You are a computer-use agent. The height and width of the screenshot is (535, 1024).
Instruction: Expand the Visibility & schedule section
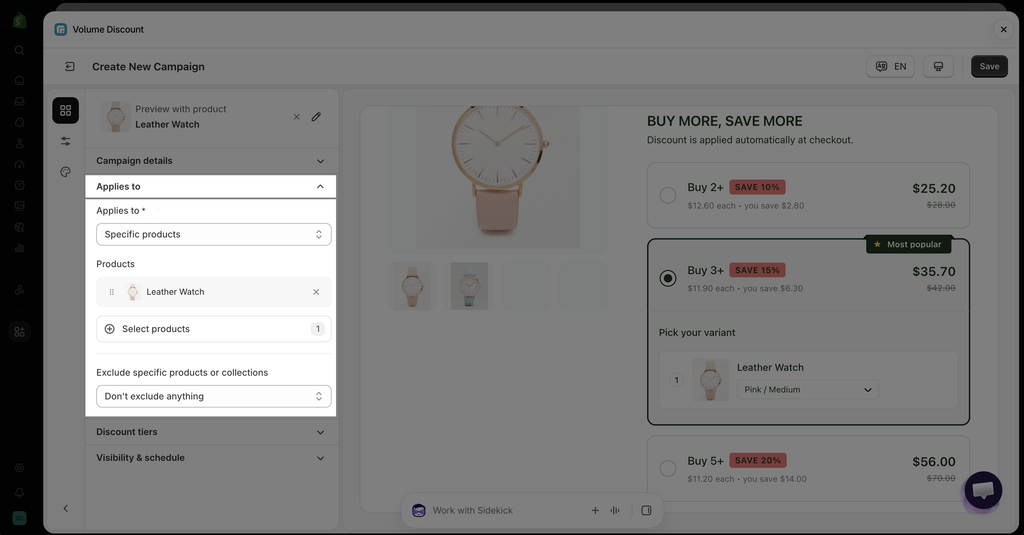pos(211,458)
